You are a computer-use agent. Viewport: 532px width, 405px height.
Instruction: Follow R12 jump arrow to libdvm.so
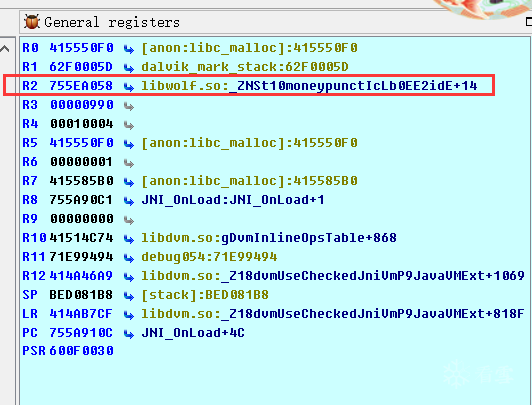tap(129, 277)
